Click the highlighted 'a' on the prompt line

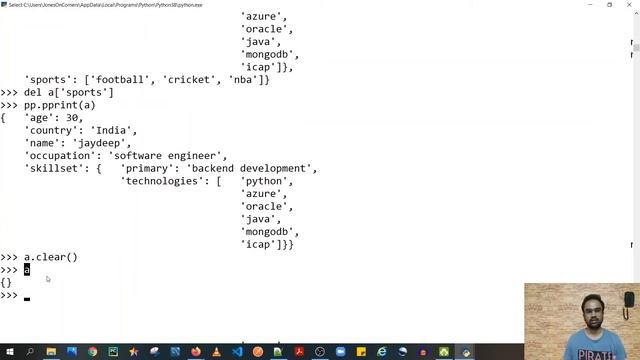point(27,270)
